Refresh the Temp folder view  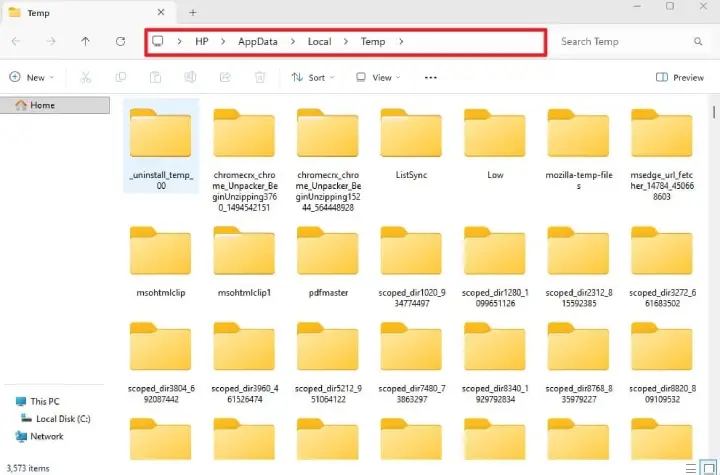coord(120,41)
